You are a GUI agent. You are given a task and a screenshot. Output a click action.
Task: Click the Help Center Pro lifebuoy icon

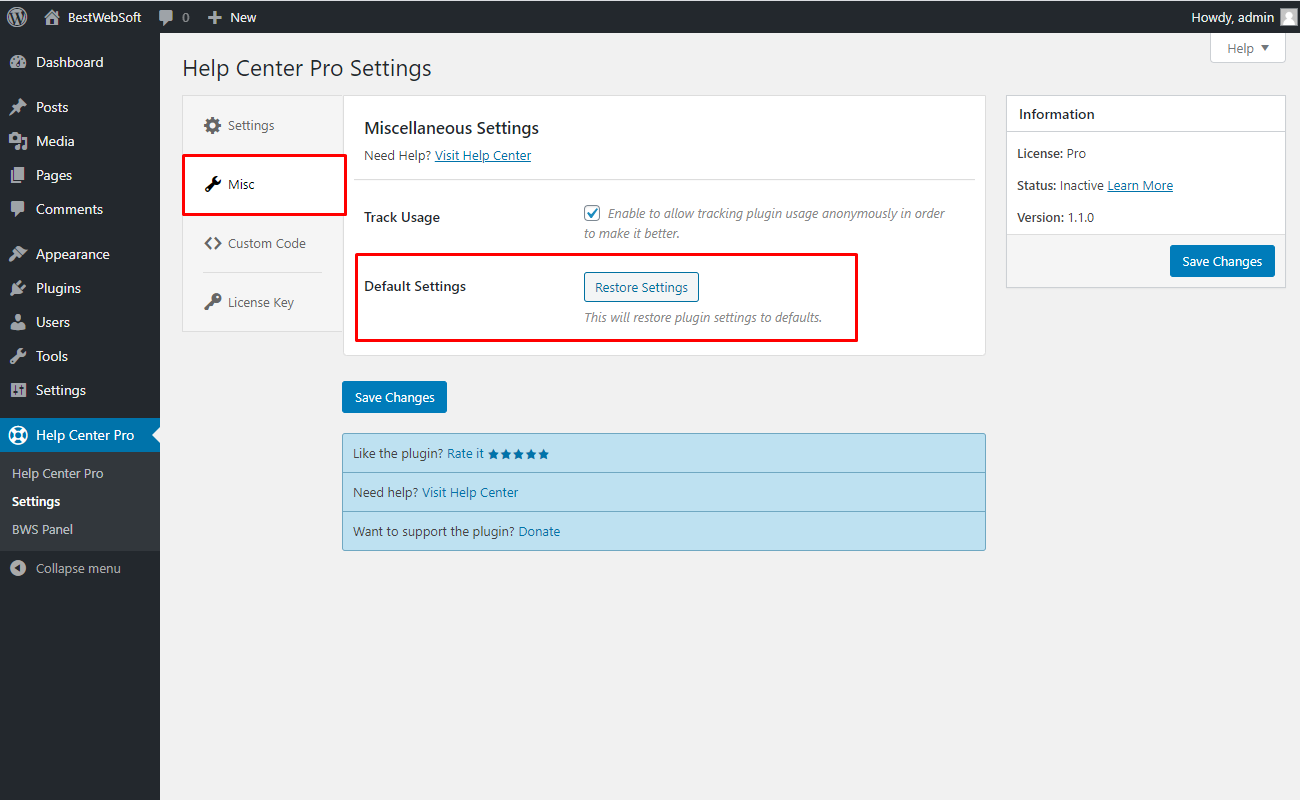(x=18, y=435)
